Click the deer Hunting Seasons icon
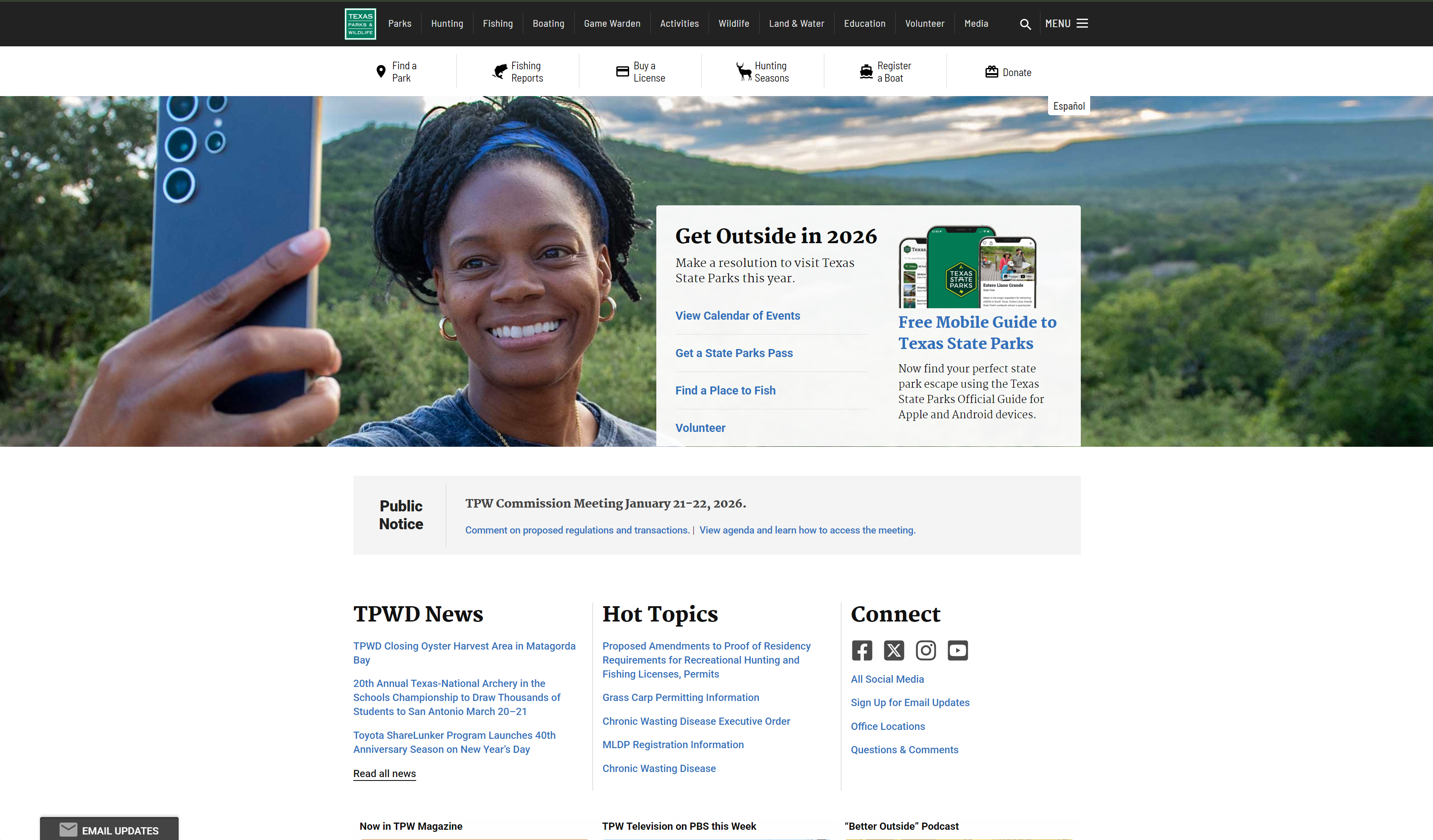The image size is (1433, 840). pyautogui.click(x=743, y=71)
